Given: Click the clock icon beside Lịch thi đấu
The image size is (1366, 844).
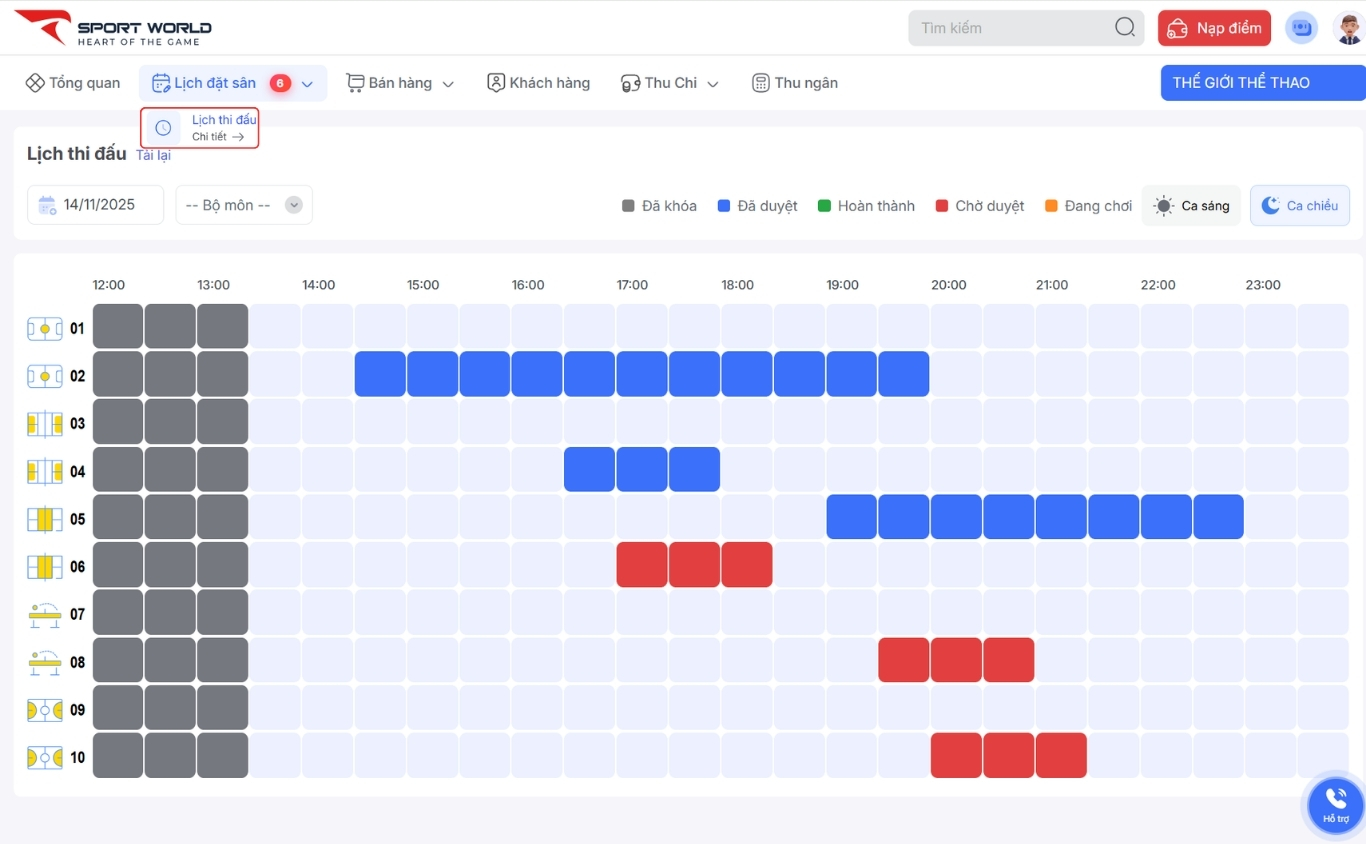Looking at the screenshot, I should point(163,128).
